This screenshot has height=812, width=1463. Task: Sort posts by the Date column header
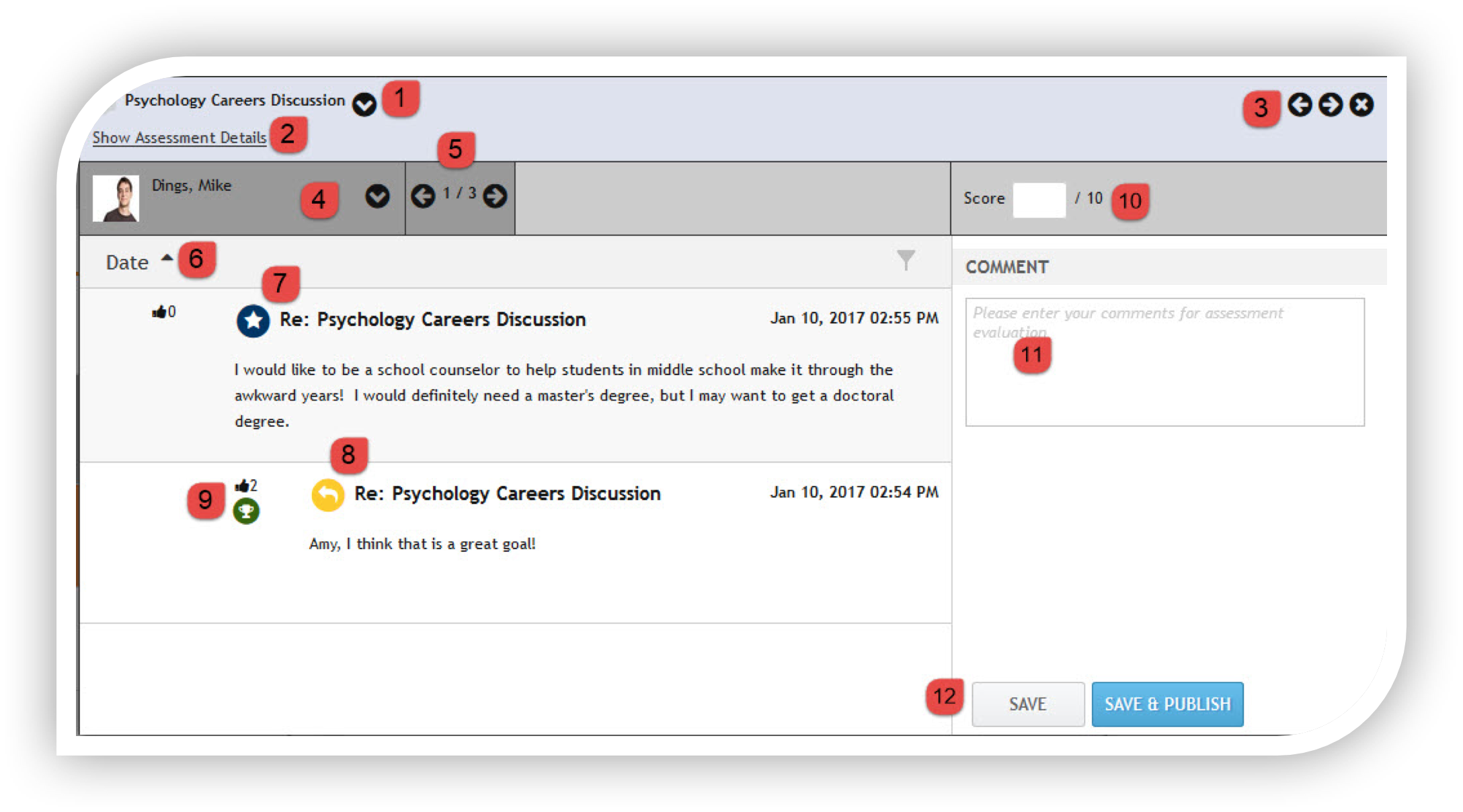(128, 262)
